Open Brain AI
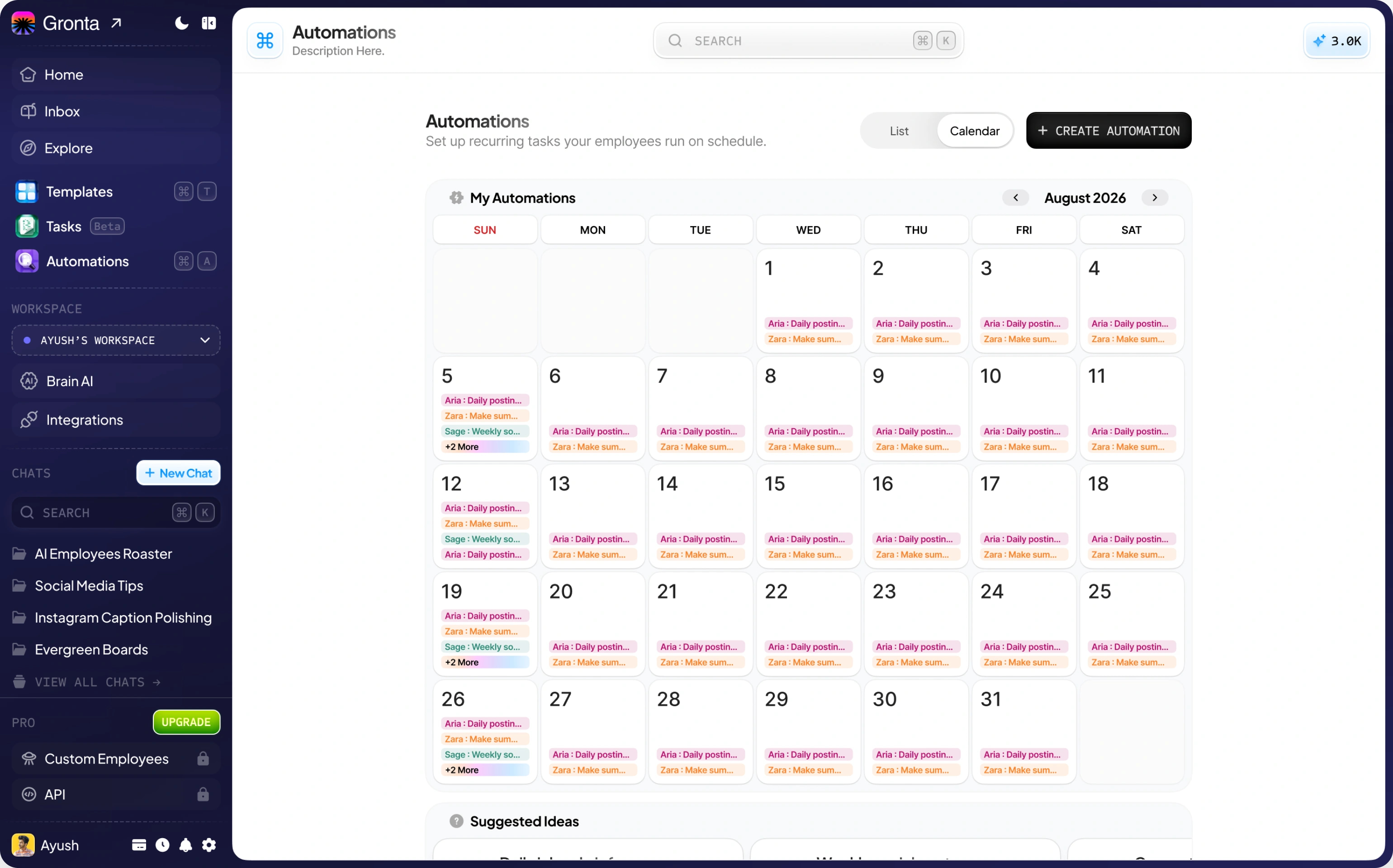This screenshot has width=1393, height=868. [116, 381]
